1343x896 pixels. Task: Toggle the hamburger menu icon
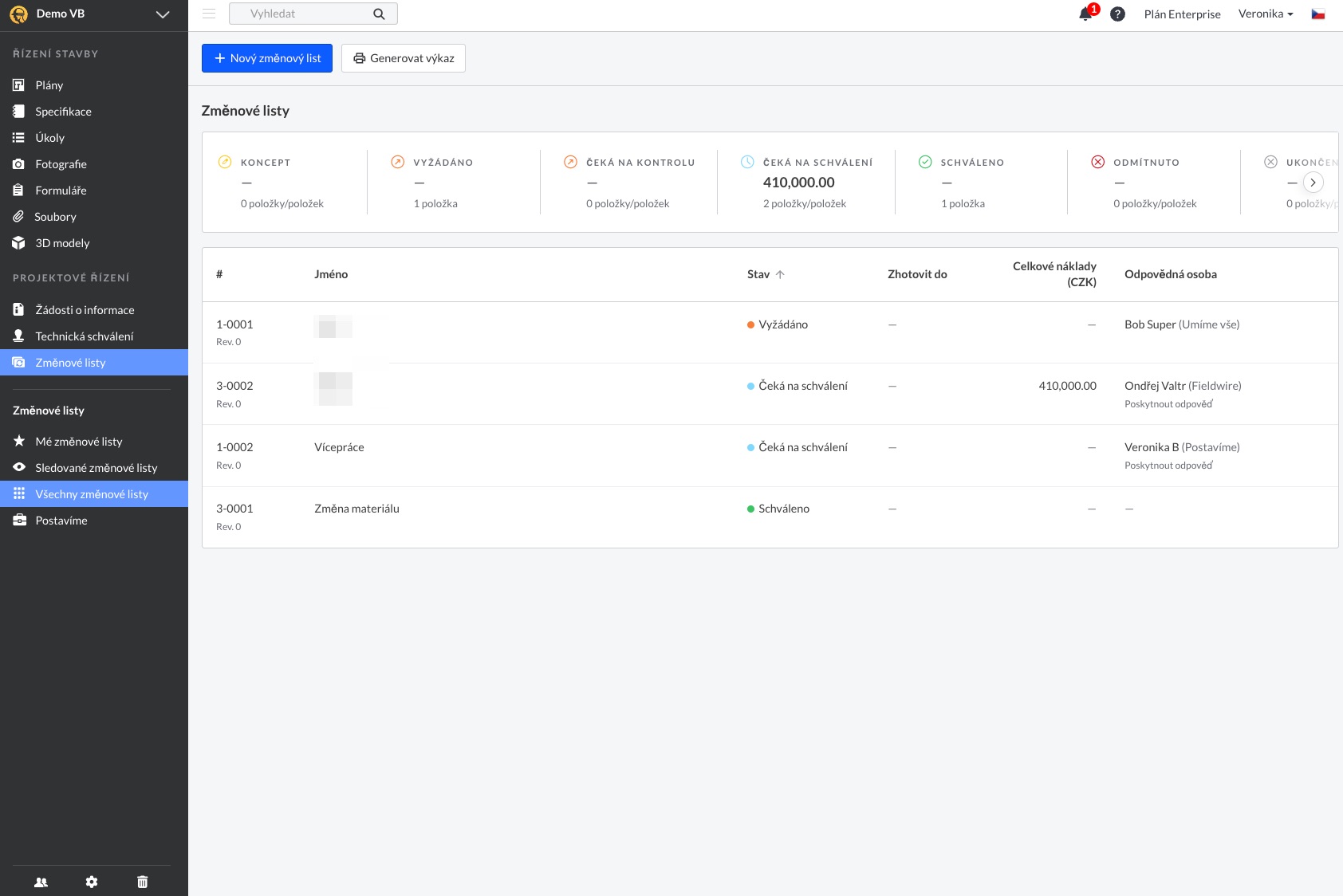[209, 14]
